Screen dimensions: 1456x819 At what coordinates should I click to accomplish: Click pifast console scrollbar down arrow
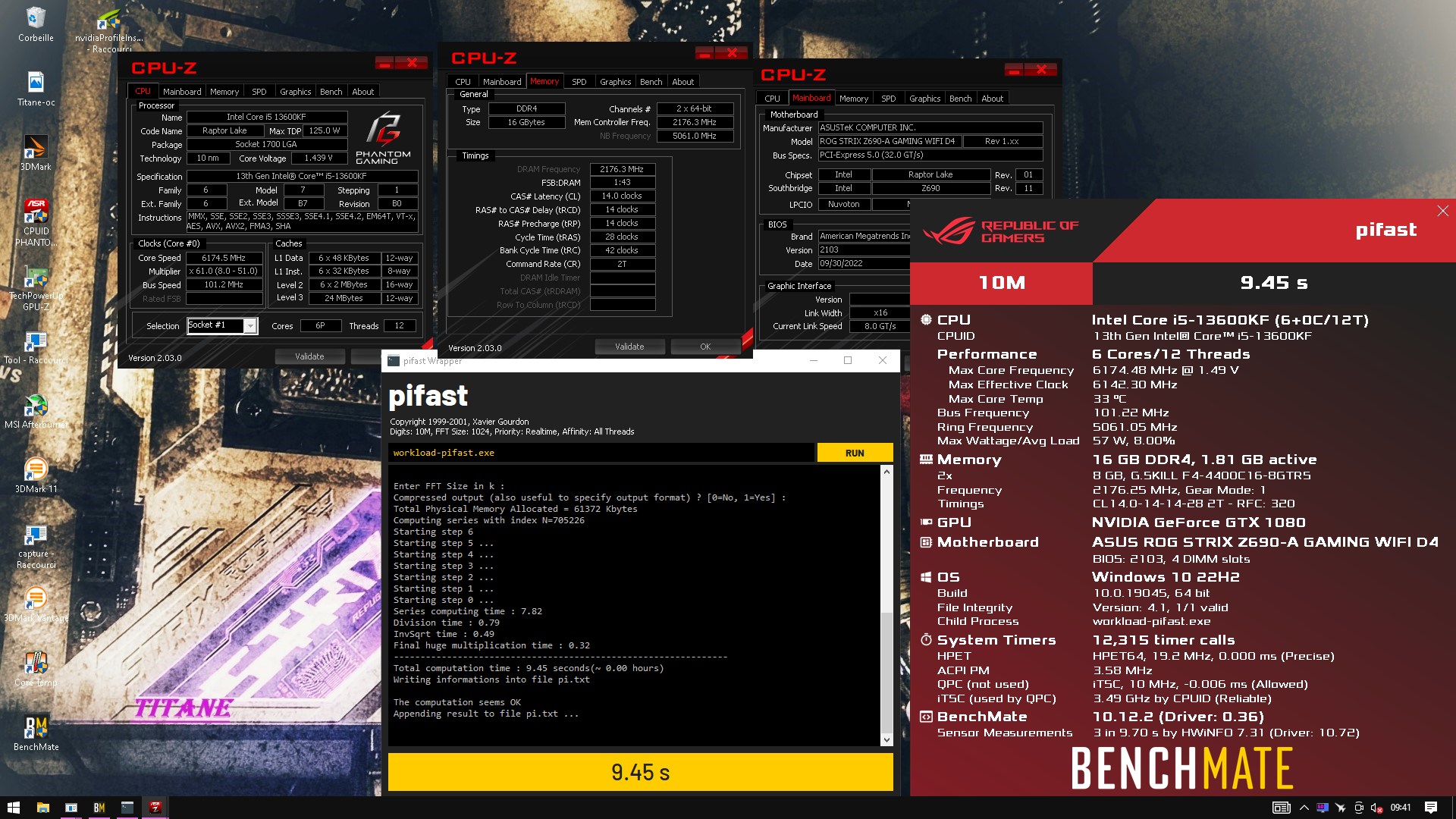coord(886,739)
